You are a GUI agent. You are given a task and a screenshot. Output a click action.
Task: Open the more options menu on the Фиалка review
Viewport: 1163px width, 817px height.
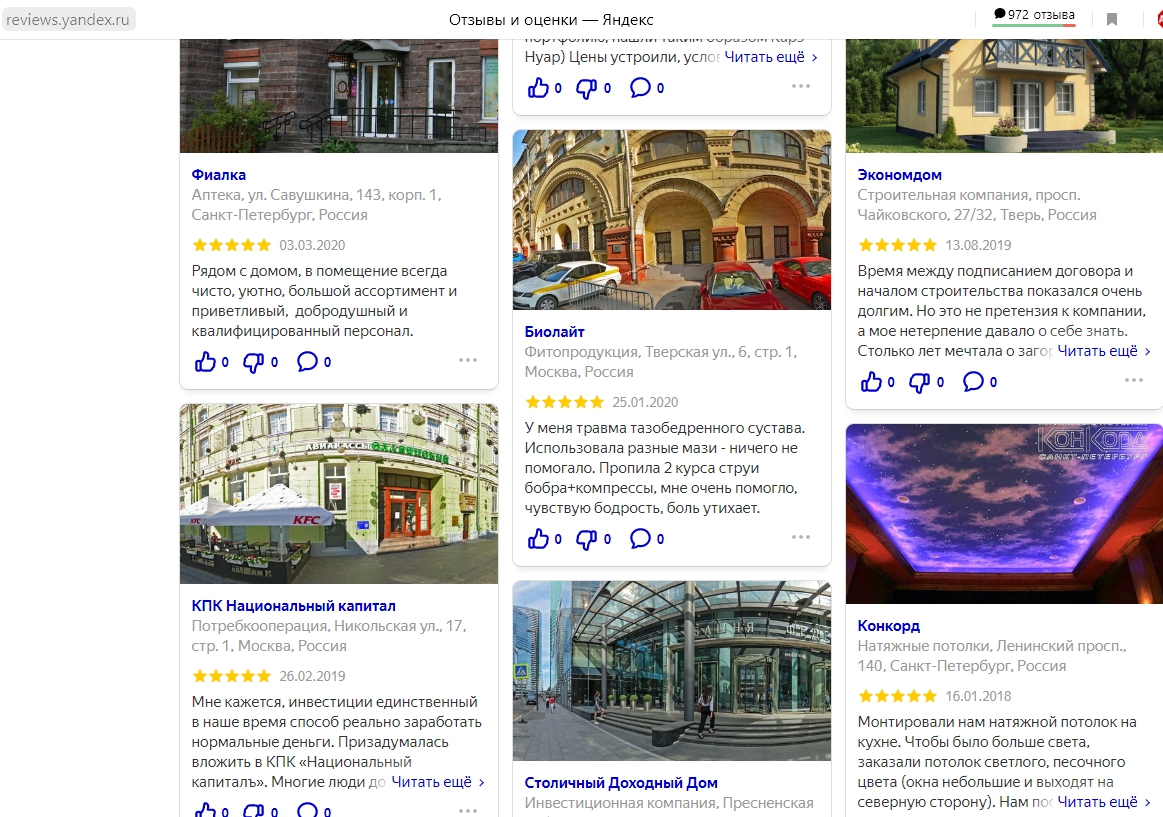point(468,360)
